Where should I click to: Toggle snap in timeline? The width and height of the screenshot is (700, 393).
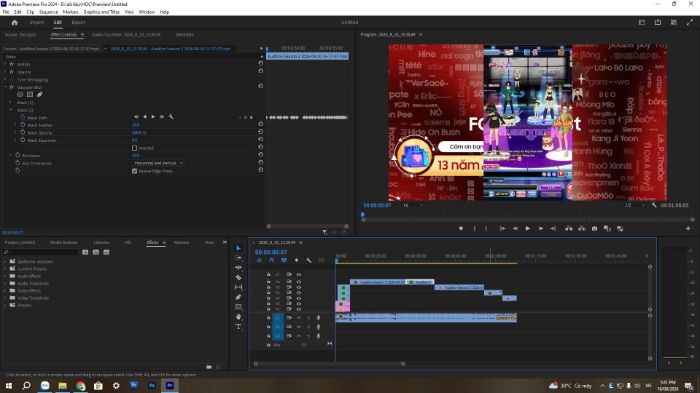(x=271, y=260)
